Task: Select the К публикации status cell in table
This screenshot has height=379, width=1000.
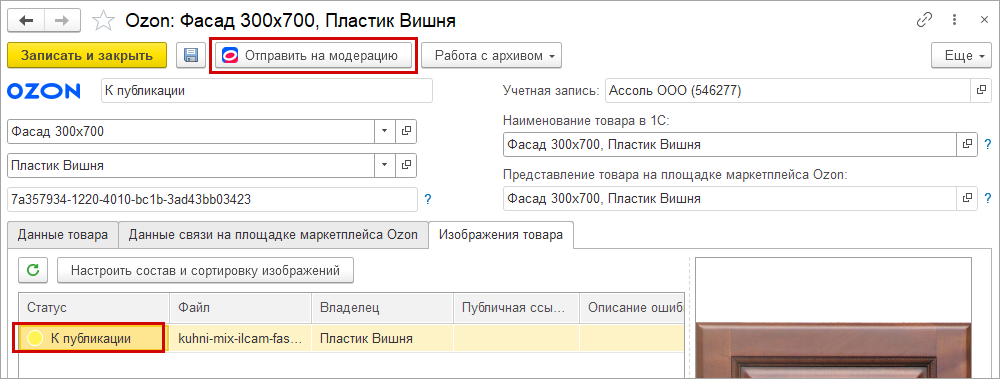Action: [94, 338]
